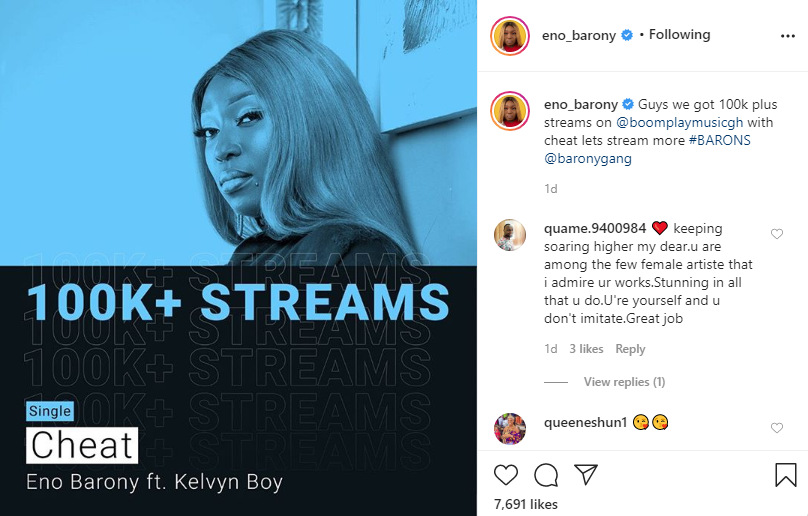This screenshot has width=808, height=516.
Task: Open quame.9400984's profile avatar
Action: [510, 235]
